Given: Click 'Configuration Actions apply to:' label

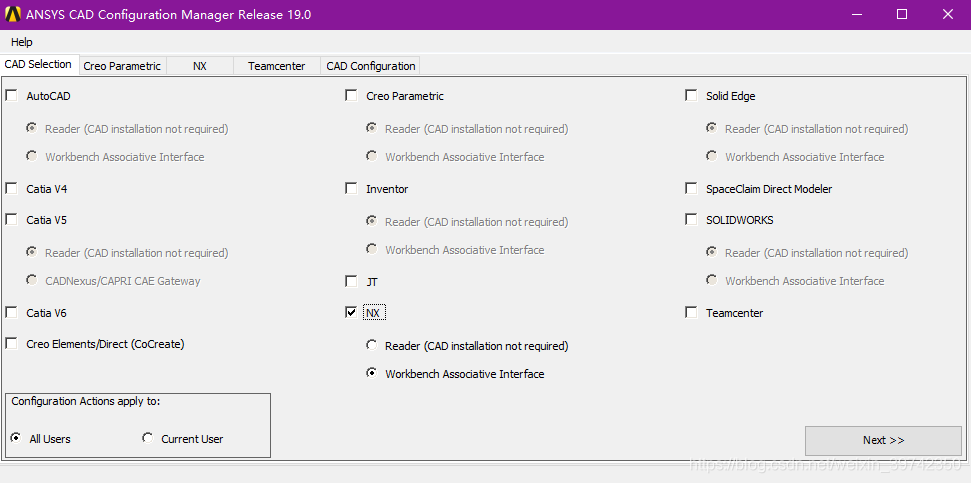Looking at the screenshot, I should pos(85,401).
